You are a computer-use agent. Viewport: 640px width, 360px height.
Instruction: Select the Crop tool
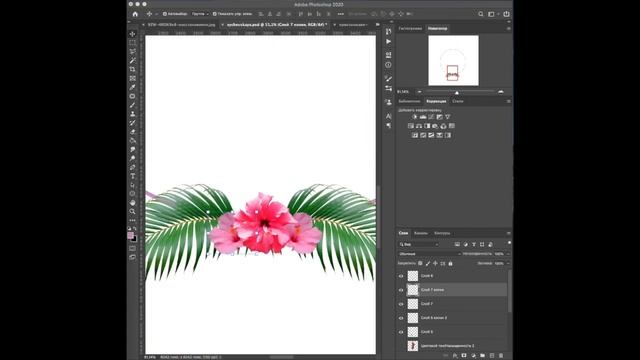tap(132, 69)
